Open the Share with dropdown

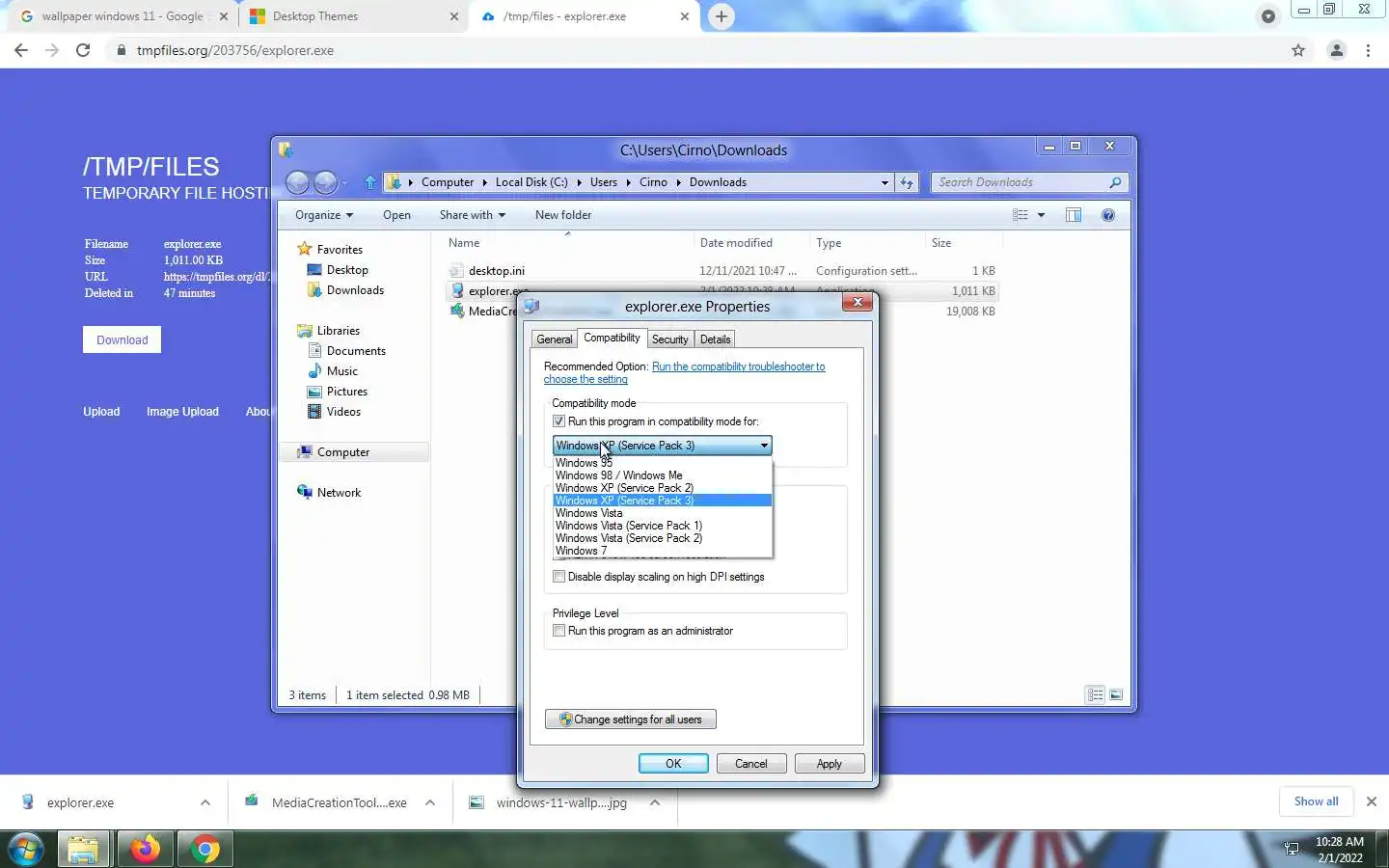pyautogui.click(x=473, y=215)
